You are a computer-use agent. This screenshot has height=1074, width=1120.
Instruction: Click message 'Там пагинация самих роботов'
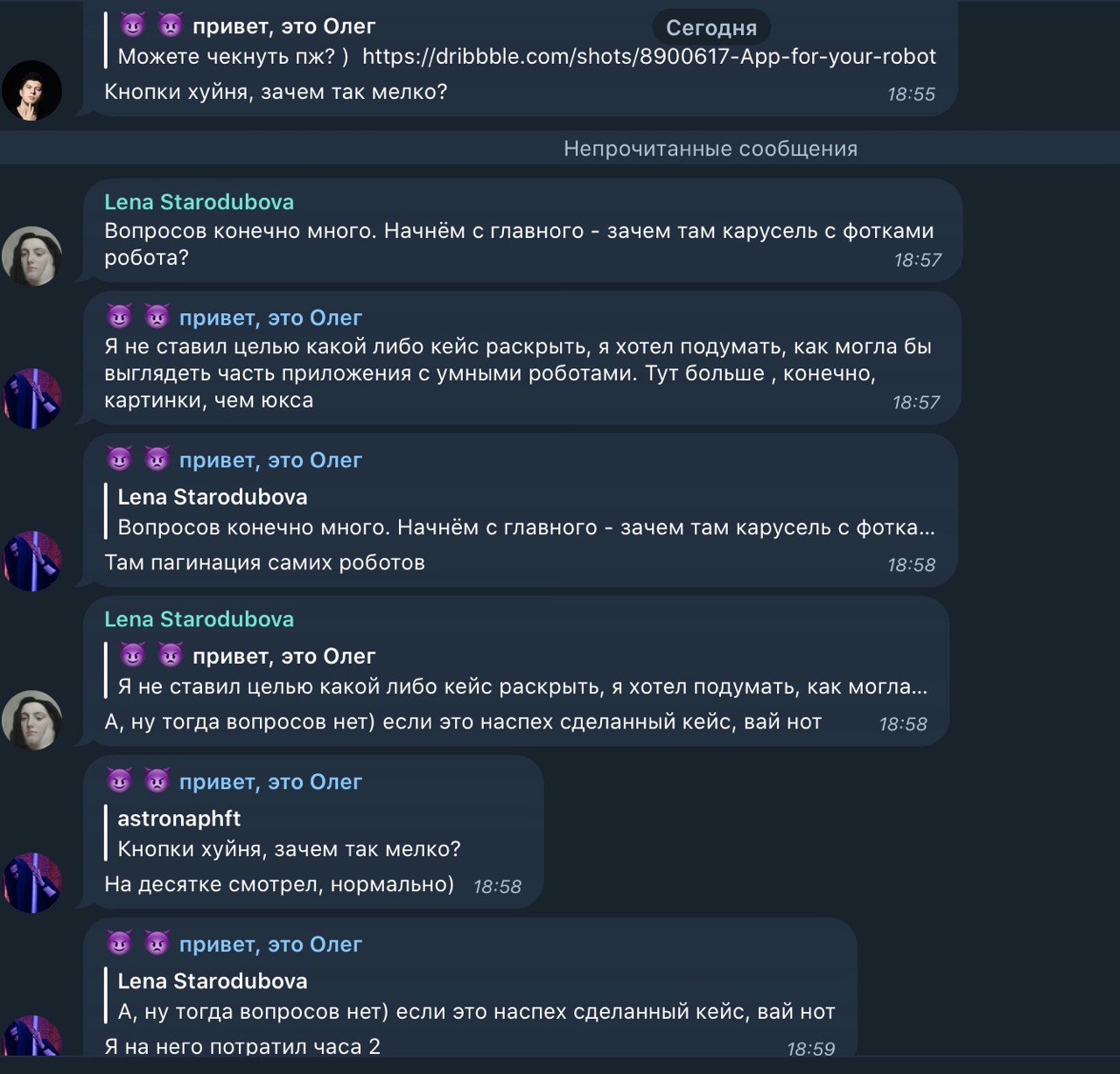(x=264, y=562)
